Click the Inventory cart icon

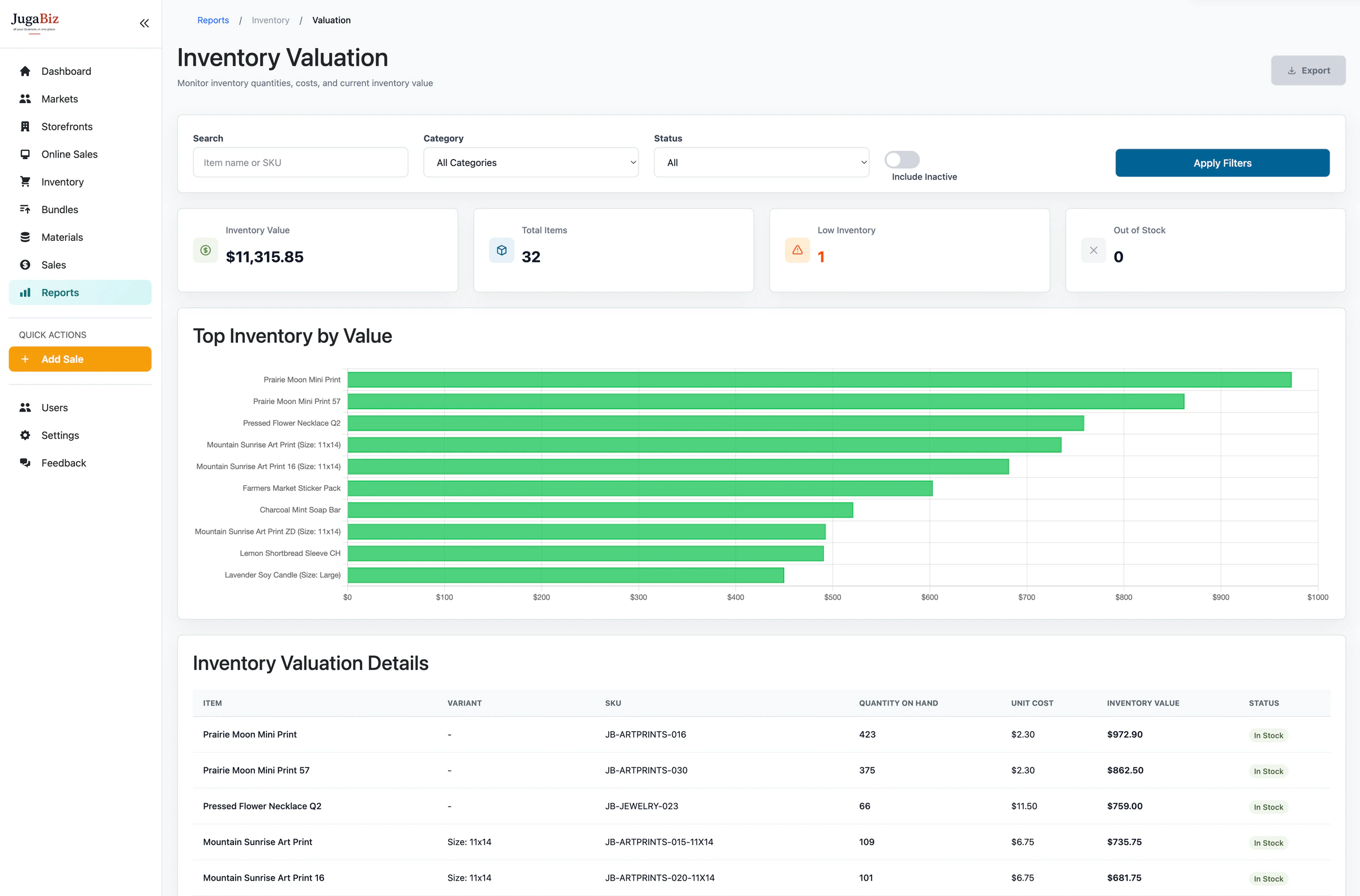[25, 182]
